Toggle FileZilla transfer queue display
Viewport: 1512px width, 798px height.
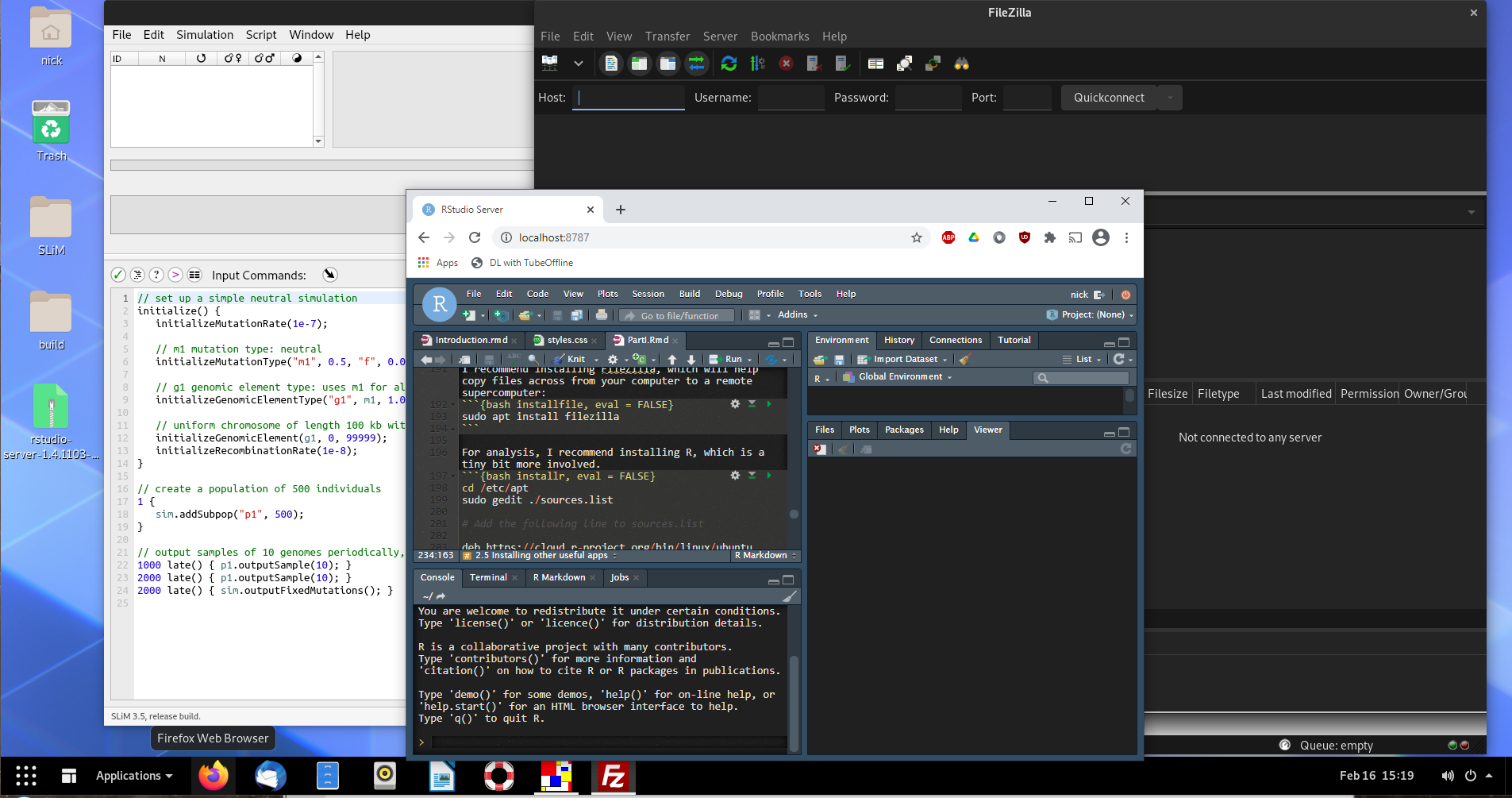click(x=696, y=64)
